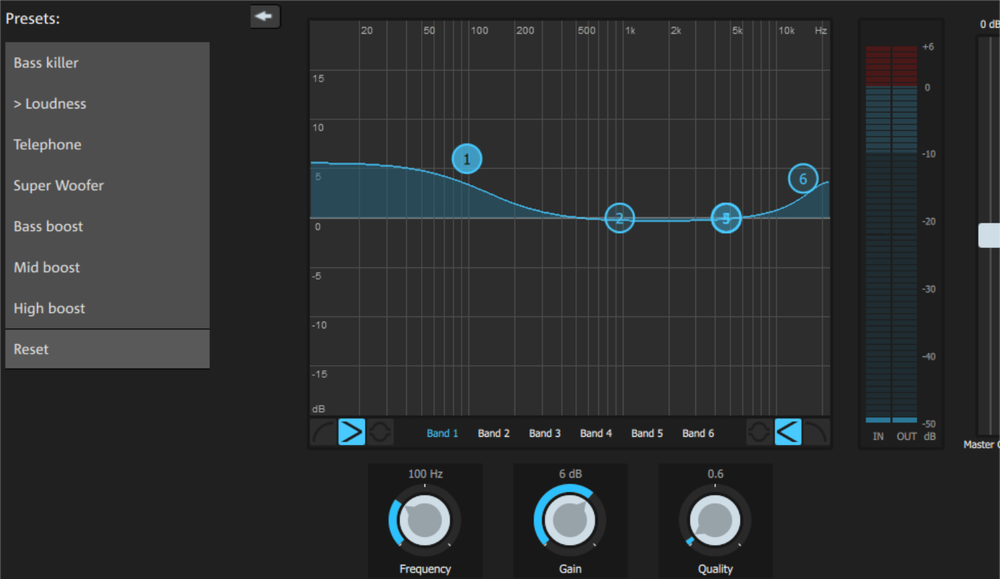Select the left peak filter icon beside low-shelf

[x=381, y=432]
